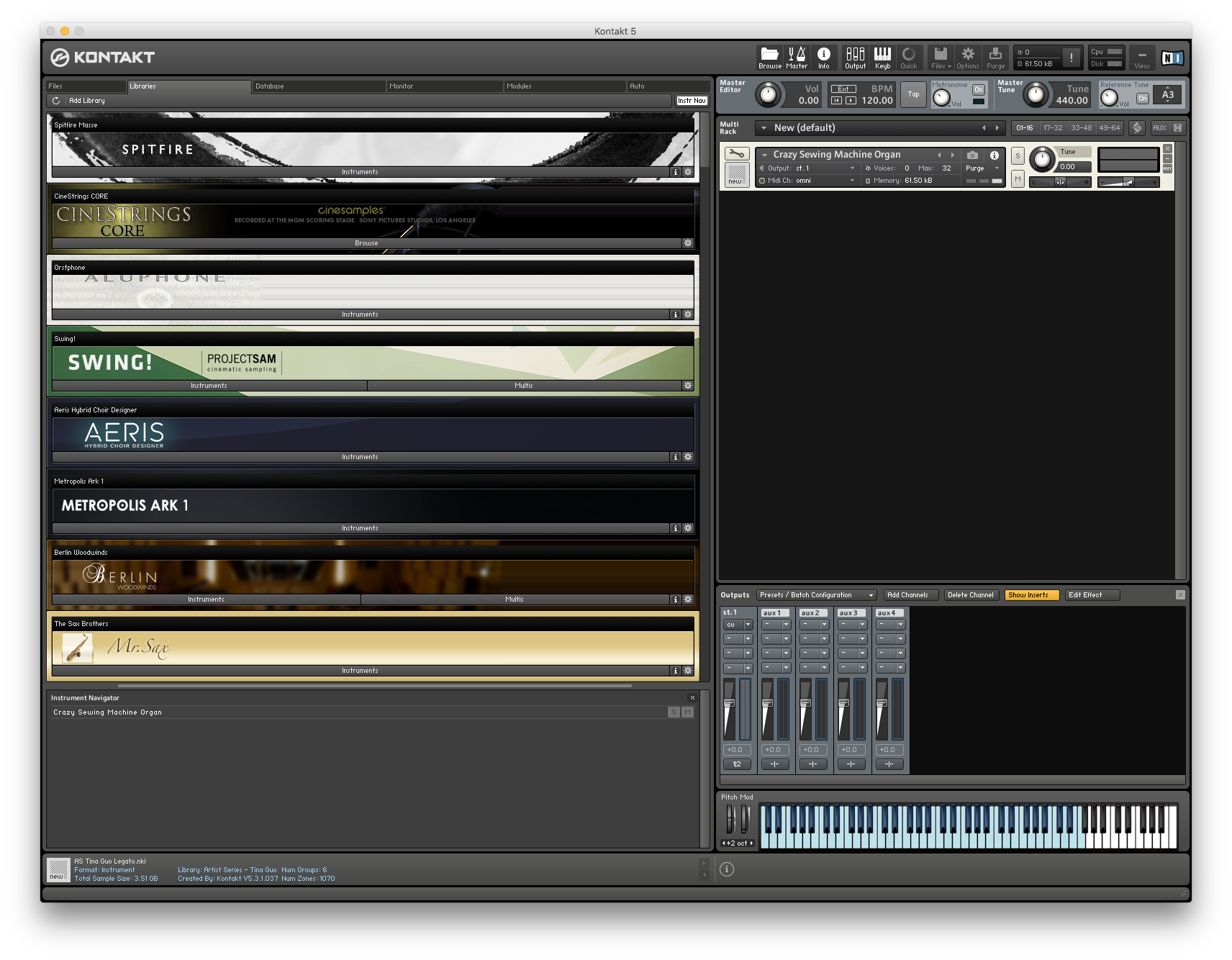
Task: Open the Options gear icon
Action: click(x=968, y=57)
